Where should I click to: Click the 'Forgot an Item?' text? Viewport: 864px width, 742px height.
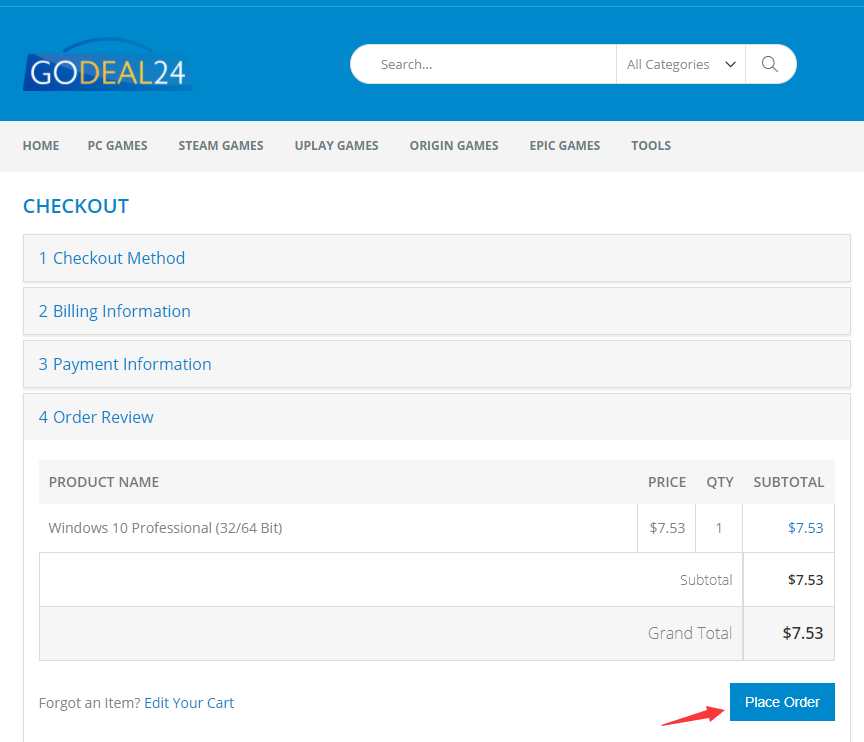click(90, 703)
